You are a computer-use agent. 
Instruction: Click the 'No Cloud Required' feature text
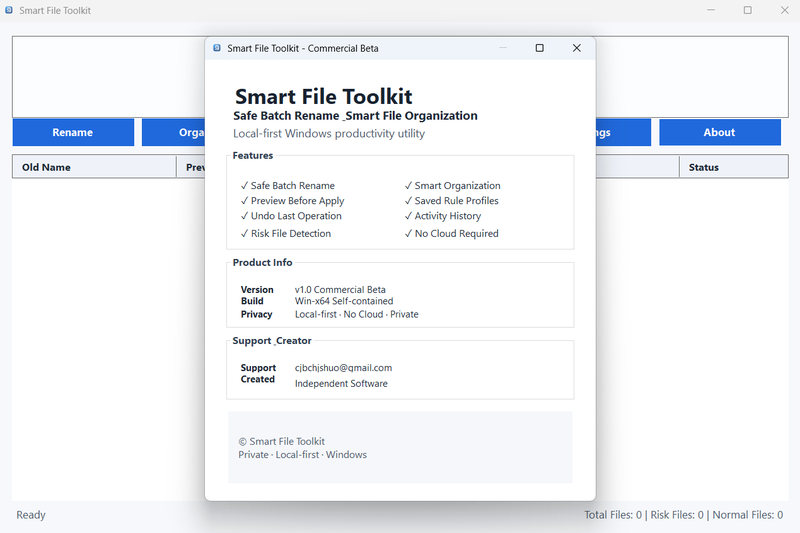[x=456, y=234]
